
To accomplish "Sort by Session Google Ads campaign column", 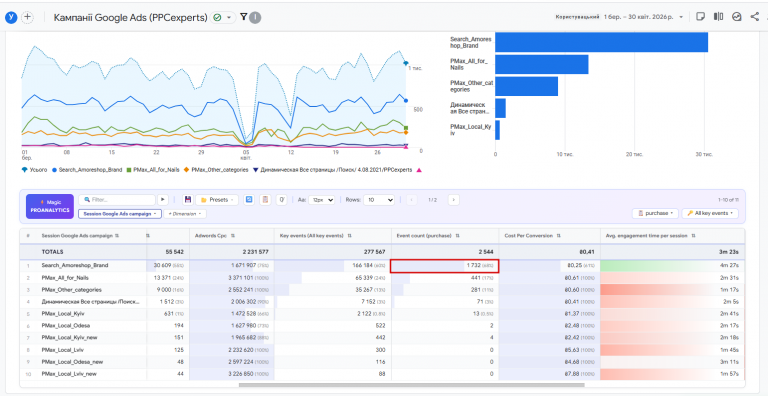I will (x=81, y=236).
